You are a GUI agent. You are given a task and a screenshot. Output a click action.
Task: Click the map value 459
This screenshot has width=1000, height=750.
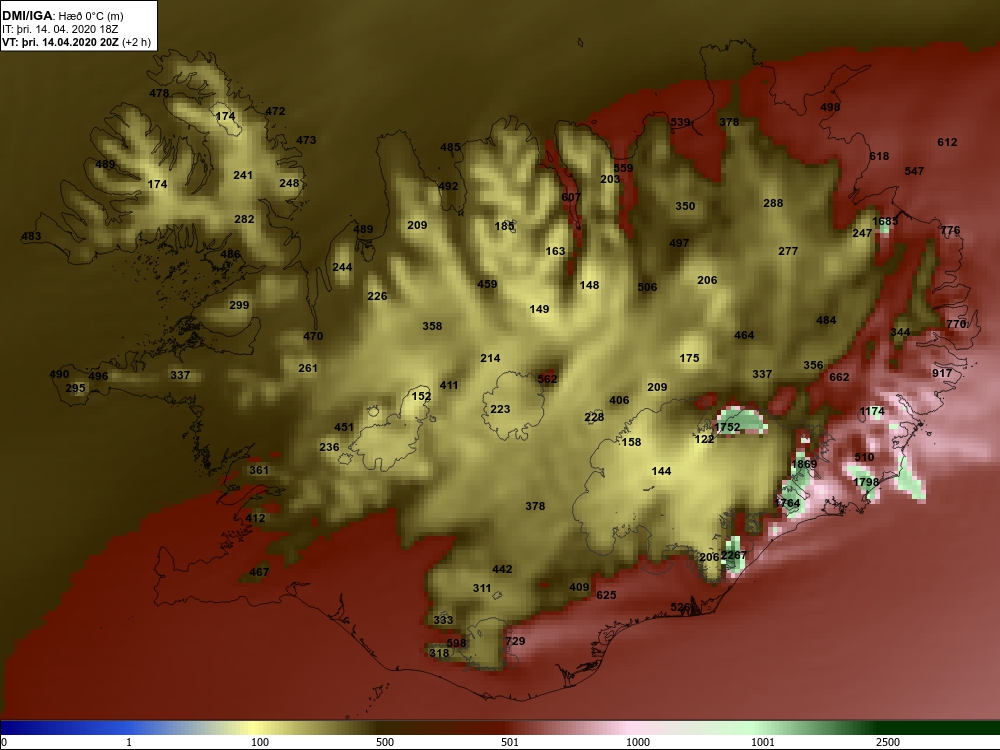click(487, 284)
